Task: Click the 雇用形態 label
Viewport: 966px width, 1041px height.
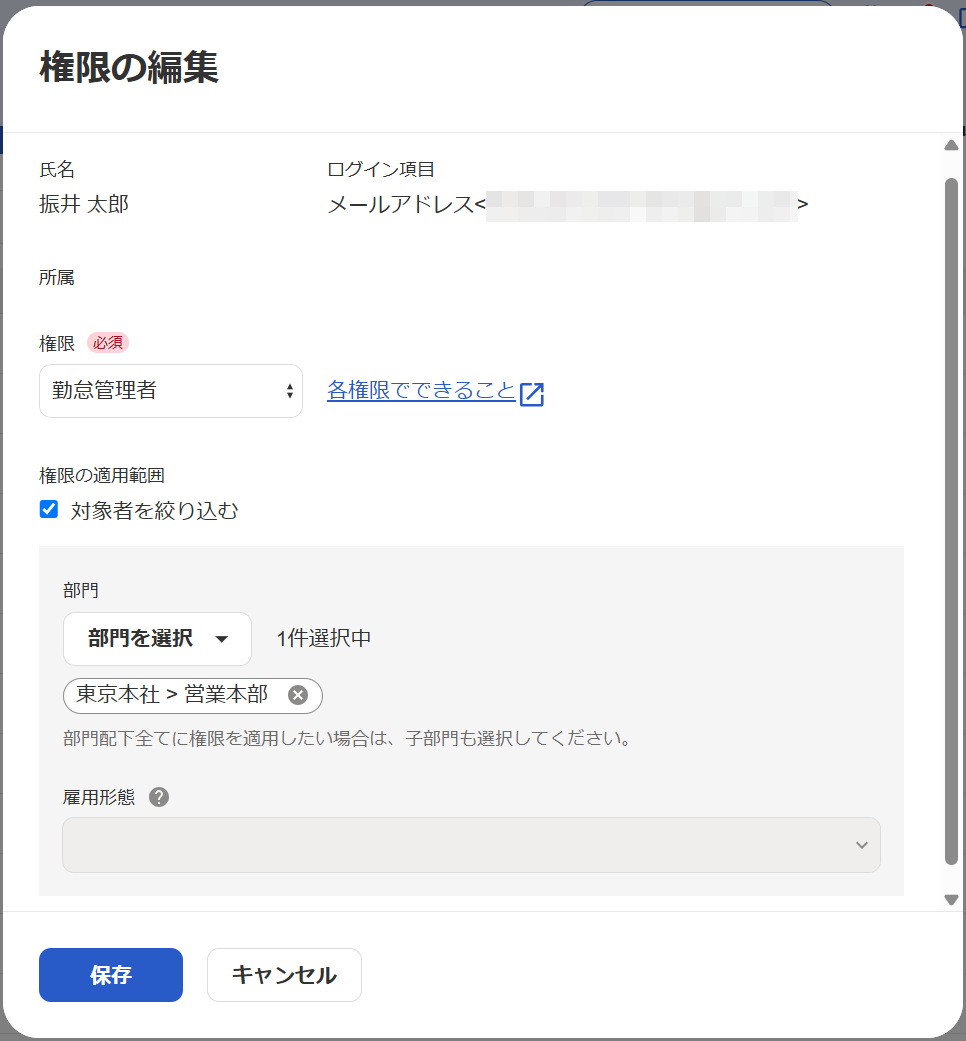Action: click(99, 797)
